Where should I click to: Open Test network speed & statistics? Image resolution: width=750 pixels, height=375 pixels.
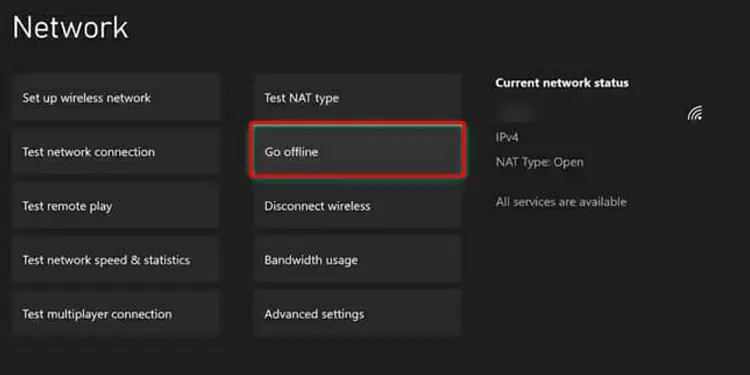[116, 260]
